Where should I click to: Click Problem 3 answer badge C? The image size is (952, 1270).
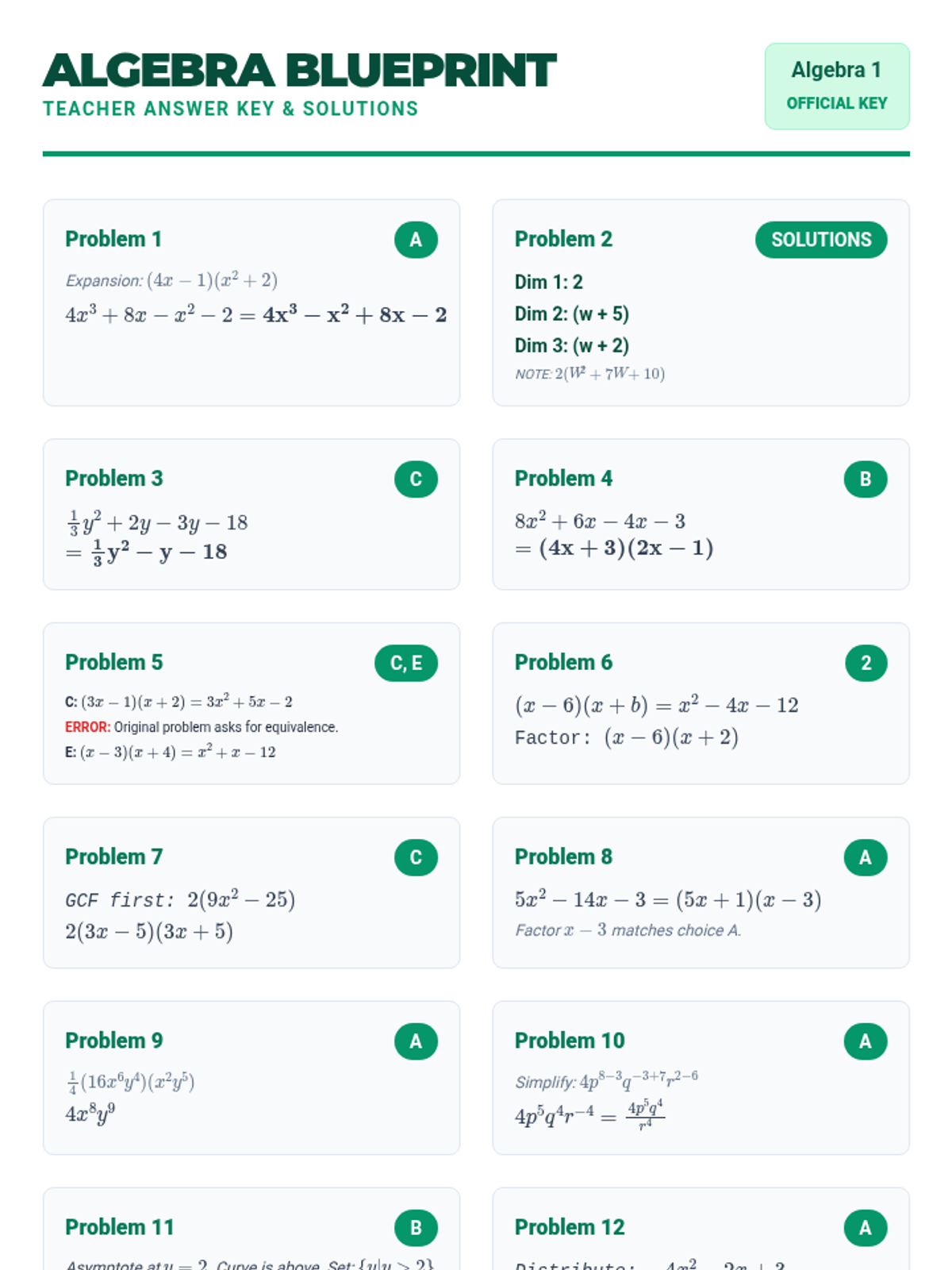click(x=416, y=479)
